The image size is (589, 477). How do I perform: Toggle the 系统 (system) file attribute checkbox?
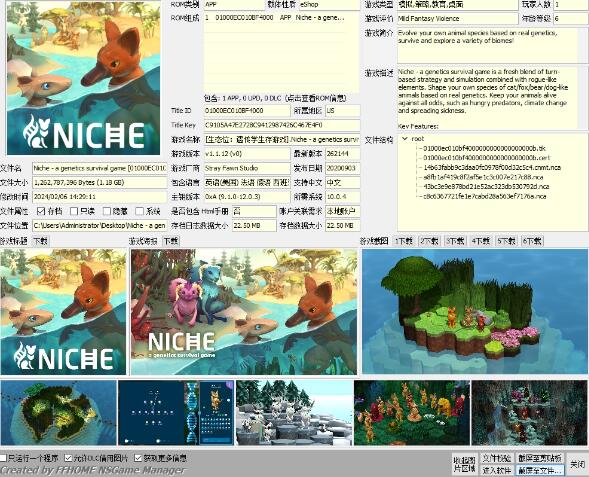139,211
